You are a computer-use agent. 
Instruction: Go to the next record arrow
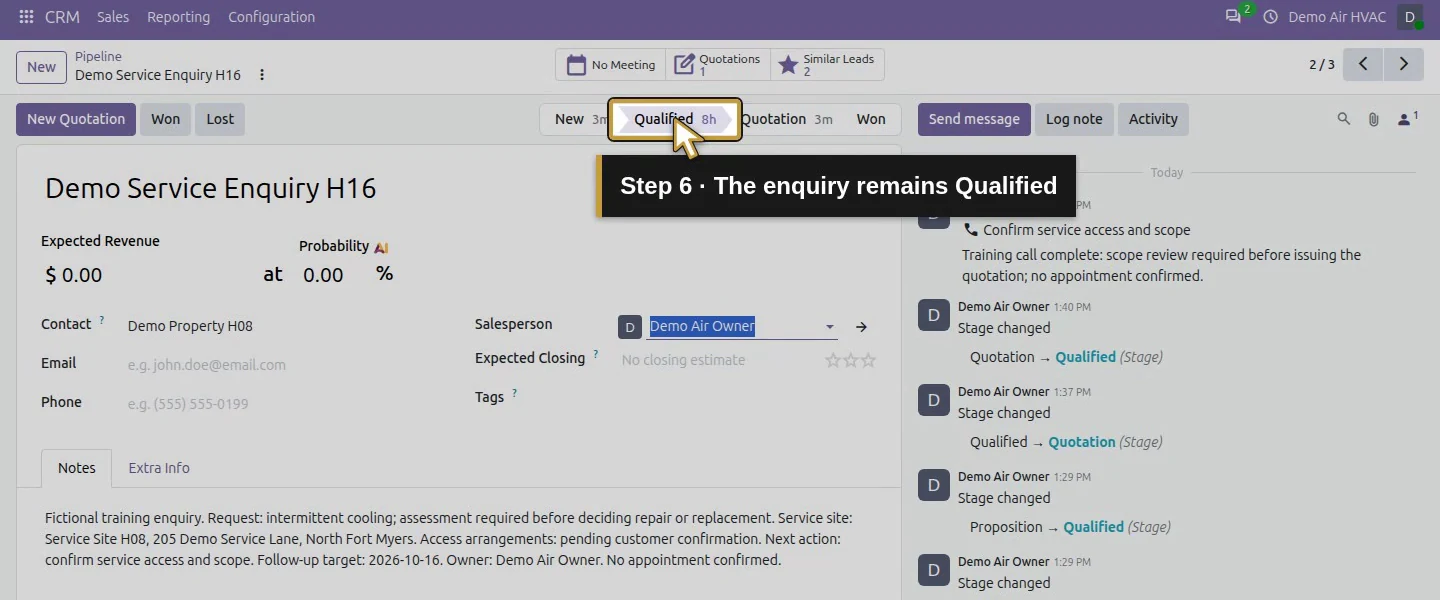(x=1404, y=64)
